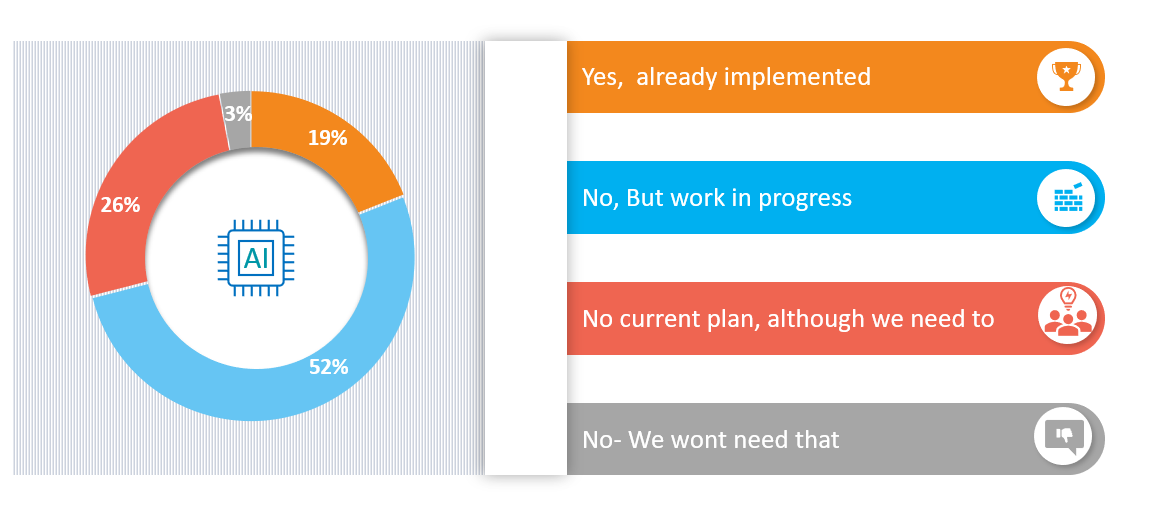
Task: Click the 52% data label
Action: click(x=328, y=367)
